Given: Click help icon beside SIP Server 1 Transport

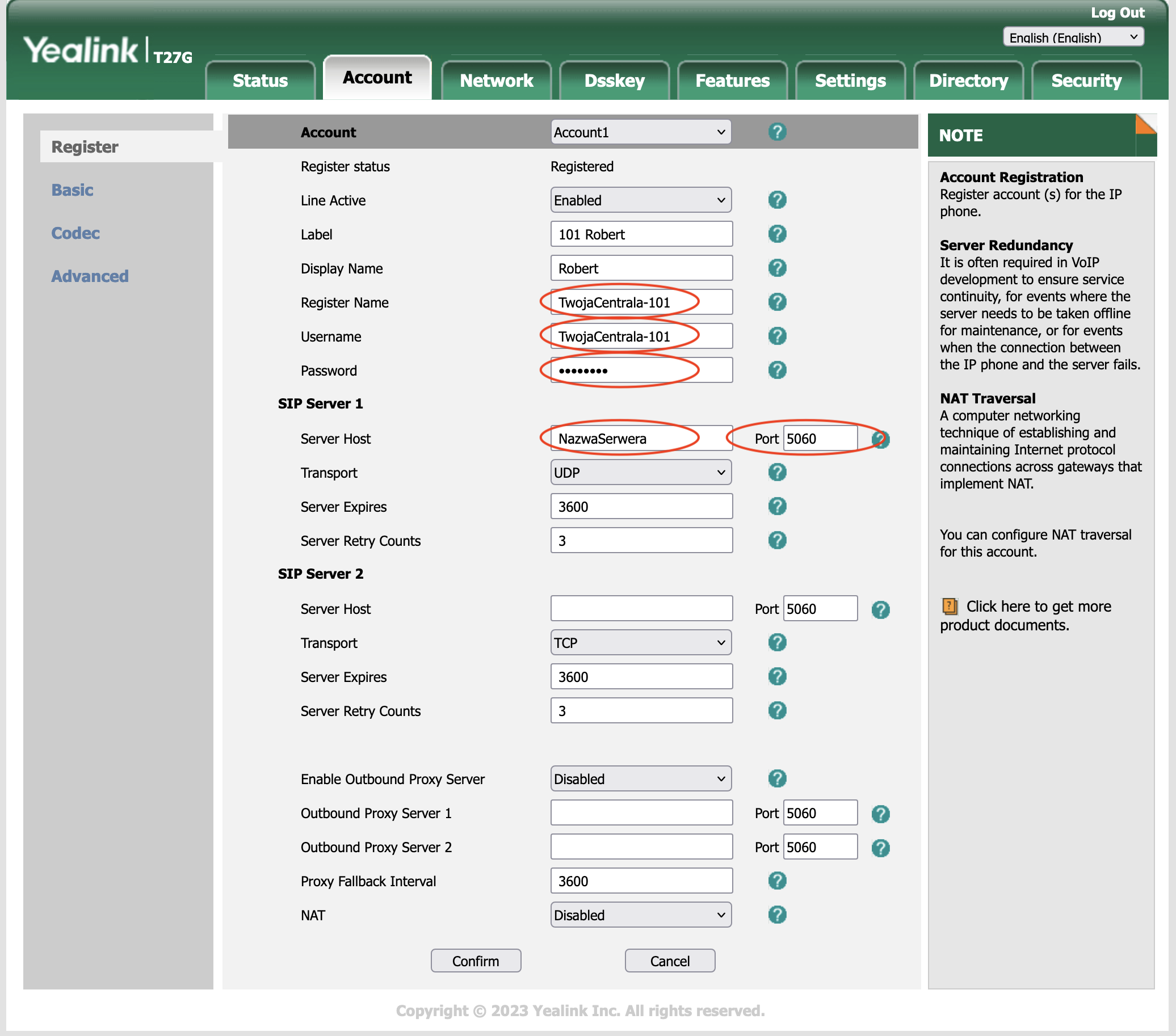Looking at the screenshot, I should [x=776, y=472].
